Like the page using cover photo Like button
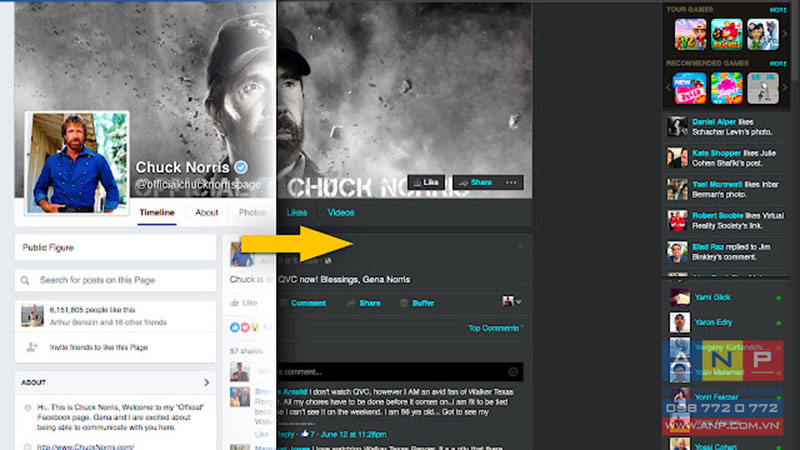The image size is (800, 450). coord(426,182)
